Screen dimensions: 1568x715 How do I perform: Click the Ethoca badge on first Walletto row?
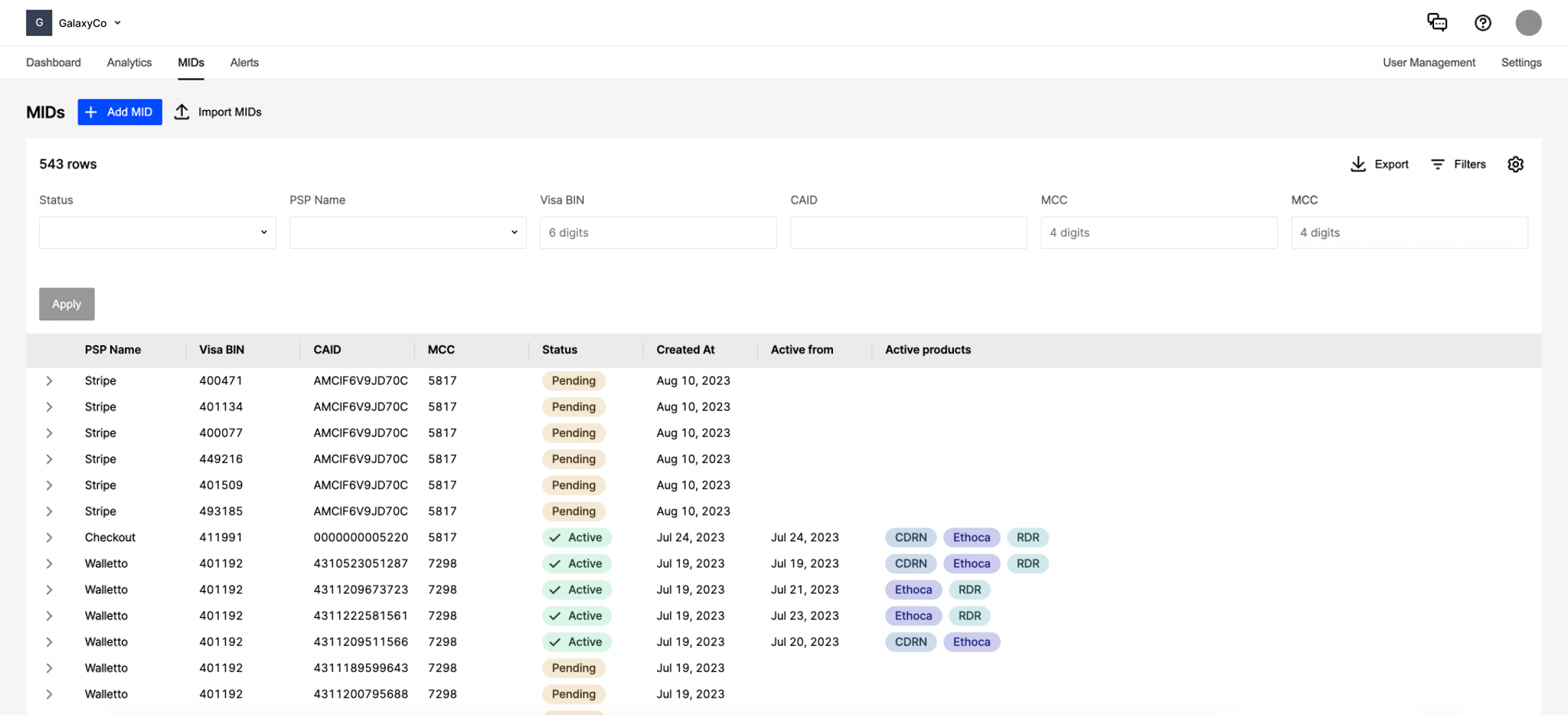click(971, 563)
